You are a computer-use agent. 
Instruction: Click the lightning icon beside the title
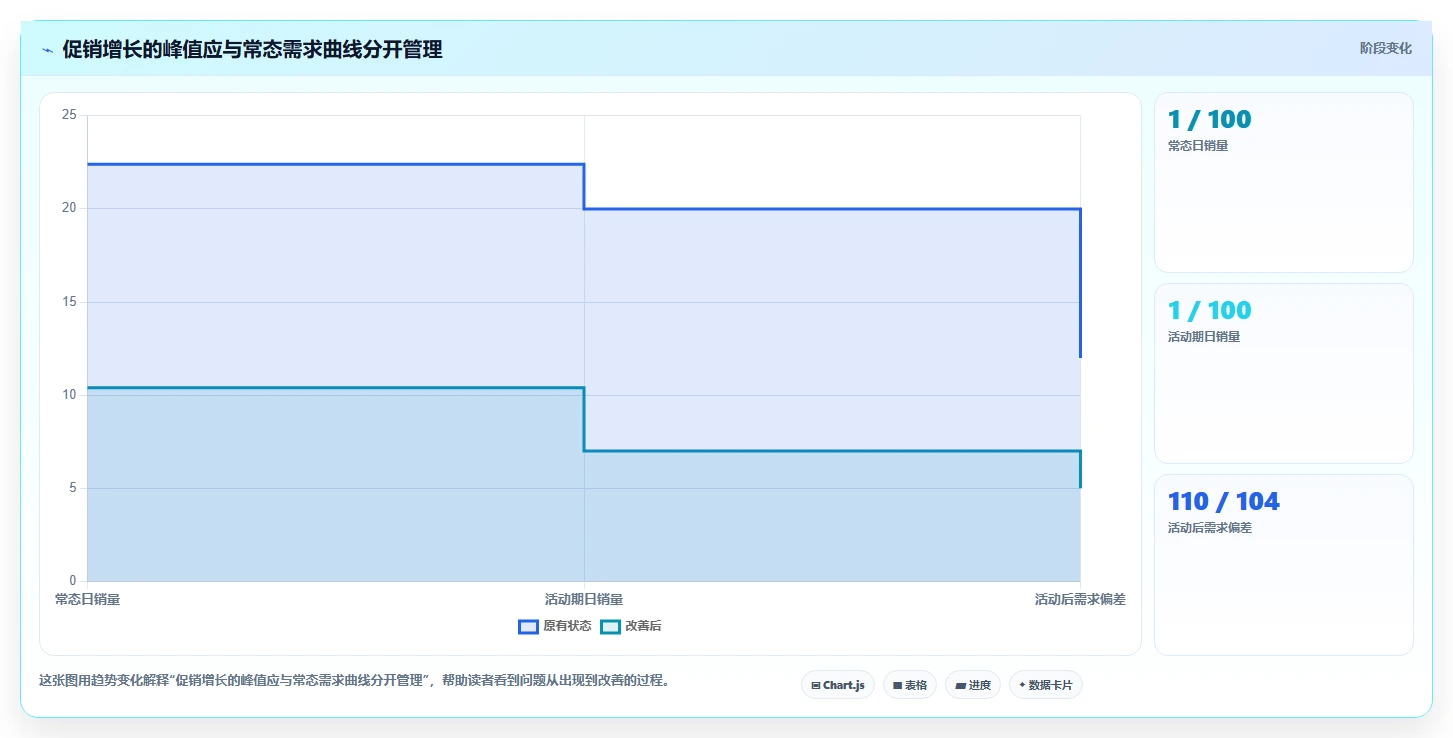[48, 50]
